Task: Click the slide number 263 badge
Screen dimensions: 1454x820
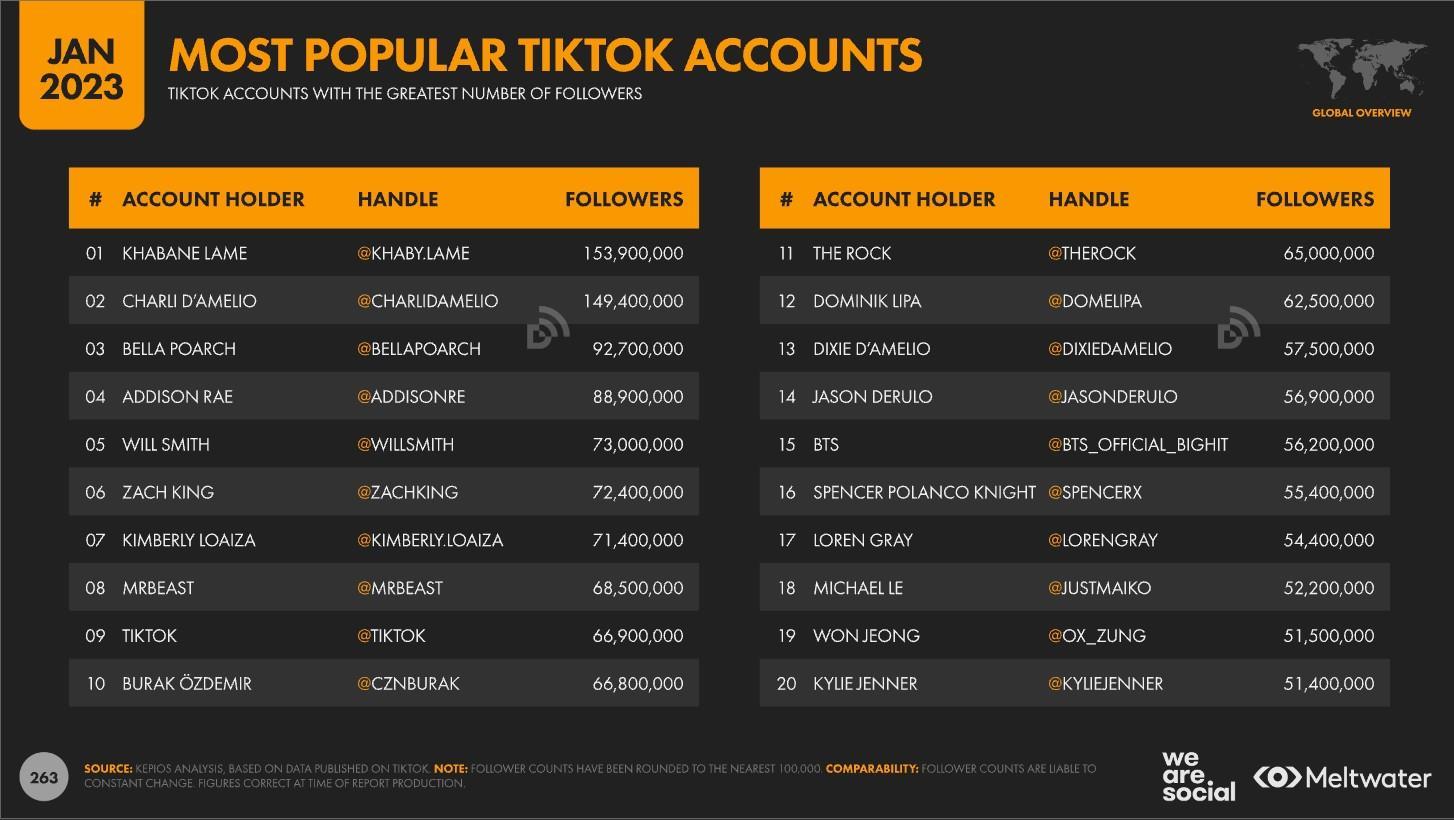Action: click(44, 777)
